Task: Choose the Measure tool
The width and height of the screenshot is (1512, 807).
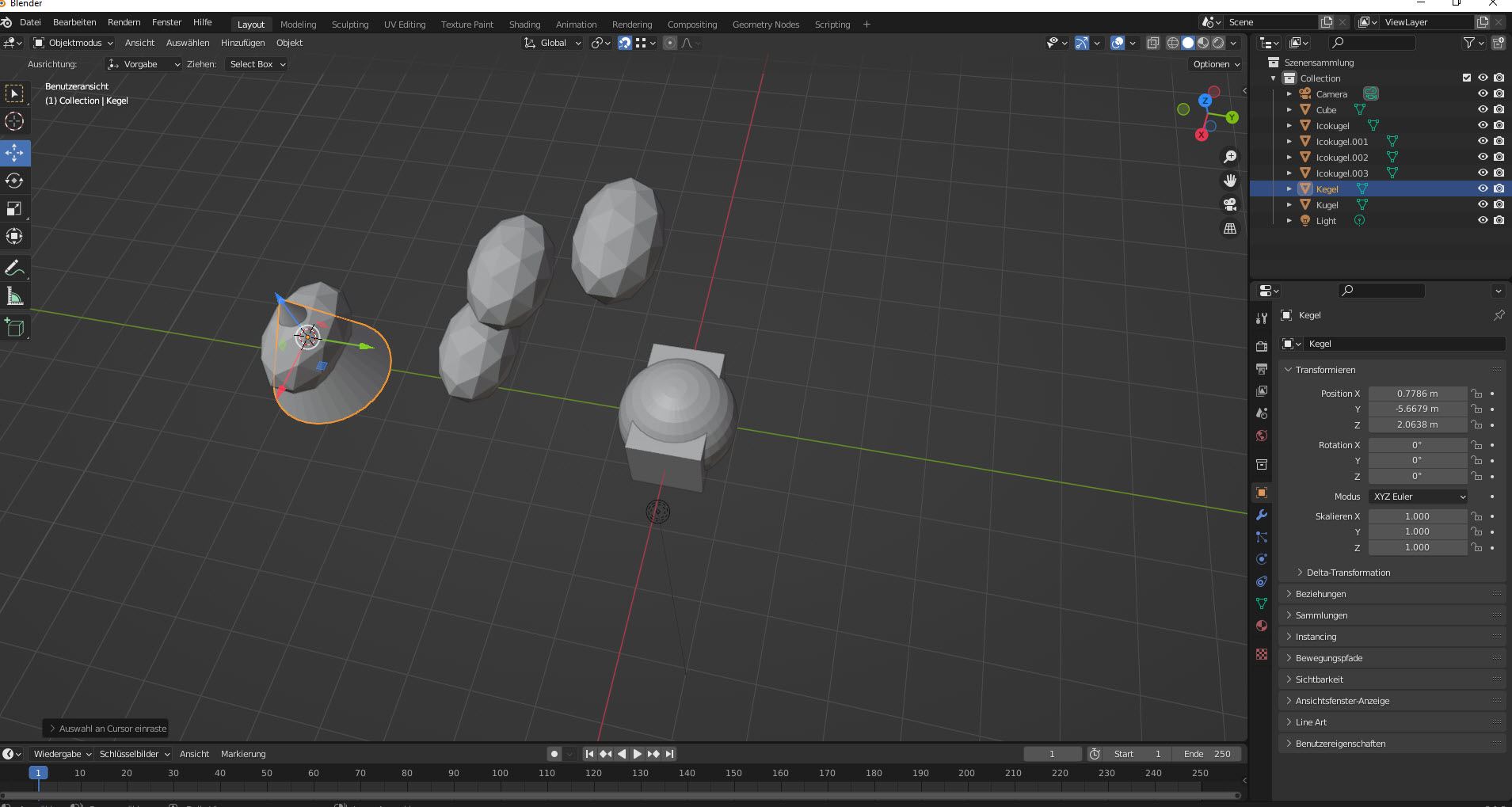Action: pos(14,297)
